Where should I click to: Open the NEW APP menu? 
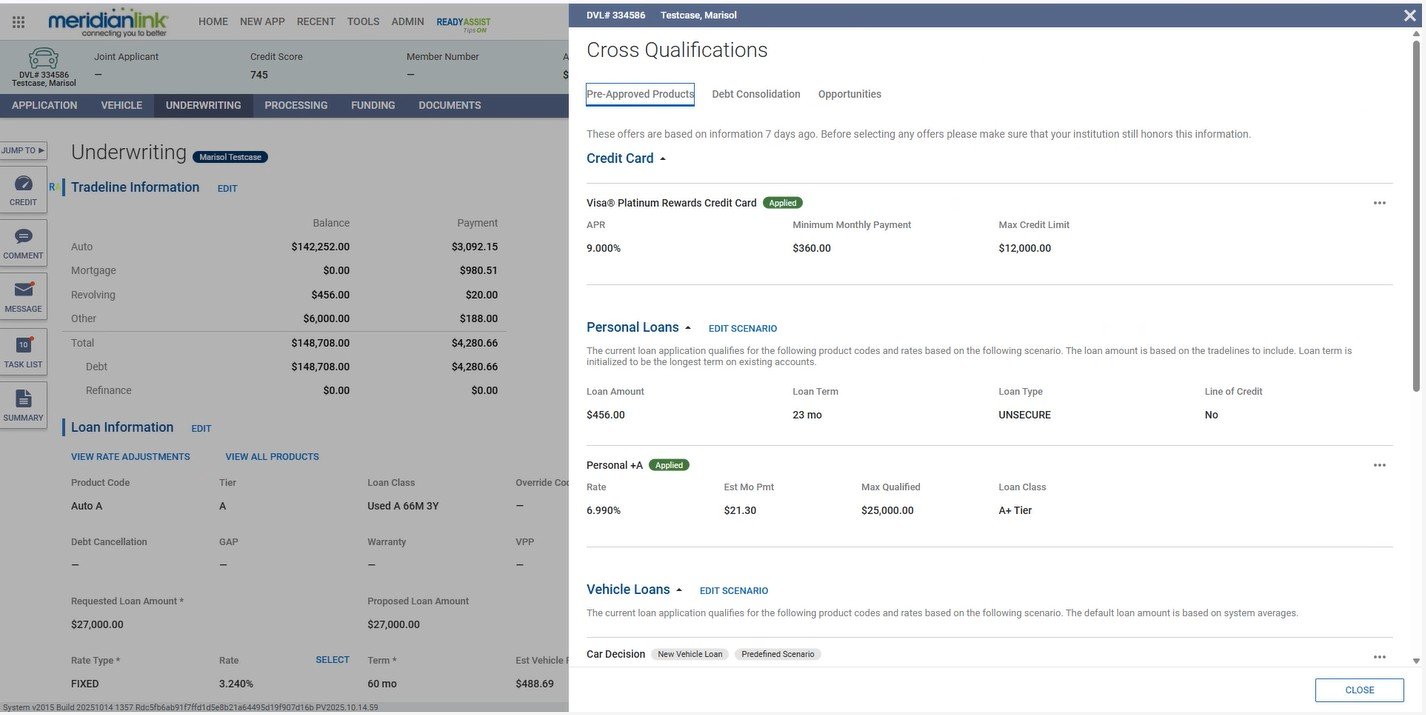(263, 21)
